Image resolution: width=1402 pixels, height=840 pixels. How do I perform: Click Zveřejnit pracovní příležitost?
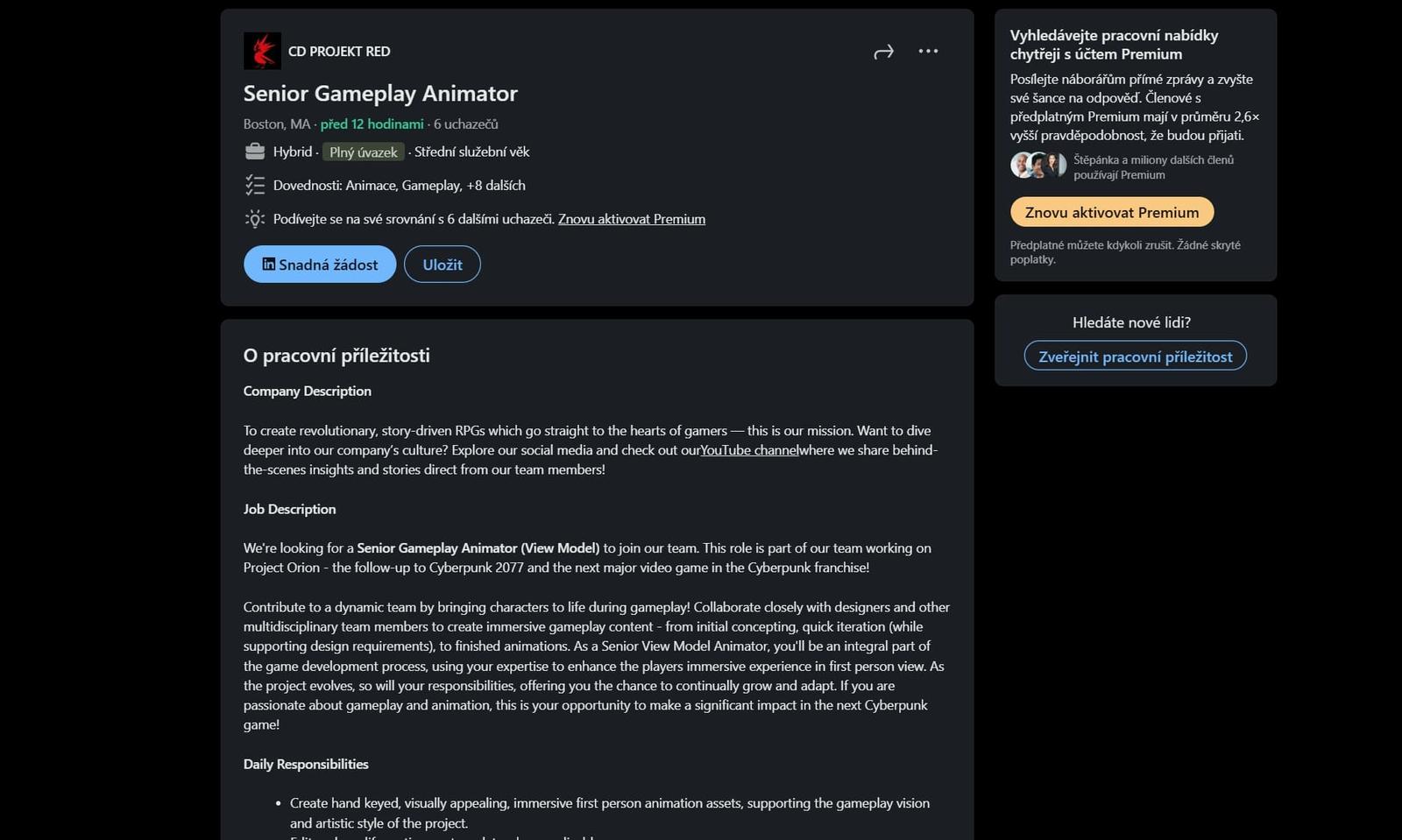[x=1135, y=356]
